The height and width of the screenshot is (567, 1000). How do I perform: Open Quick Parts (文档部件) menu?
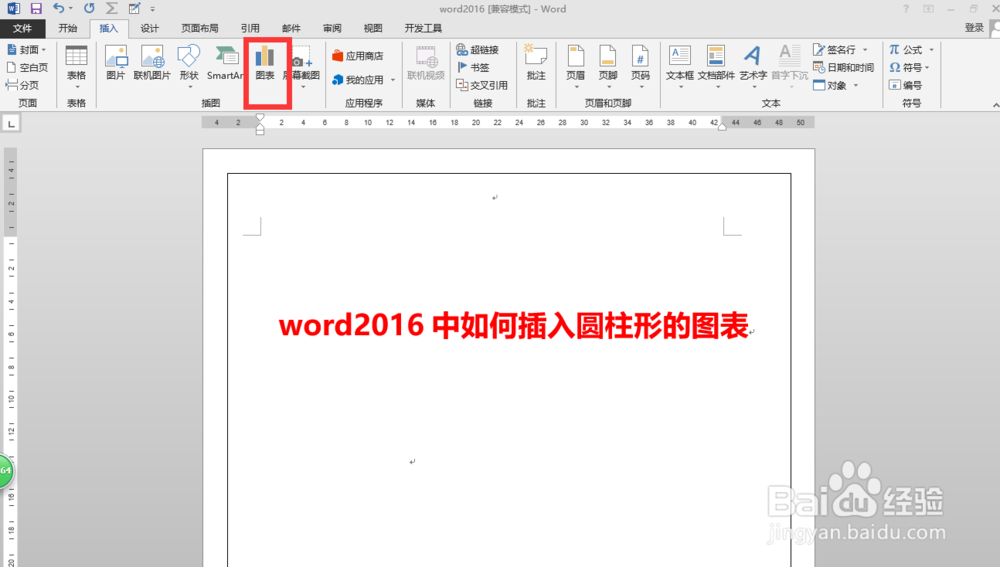click(x=716, y=66)
